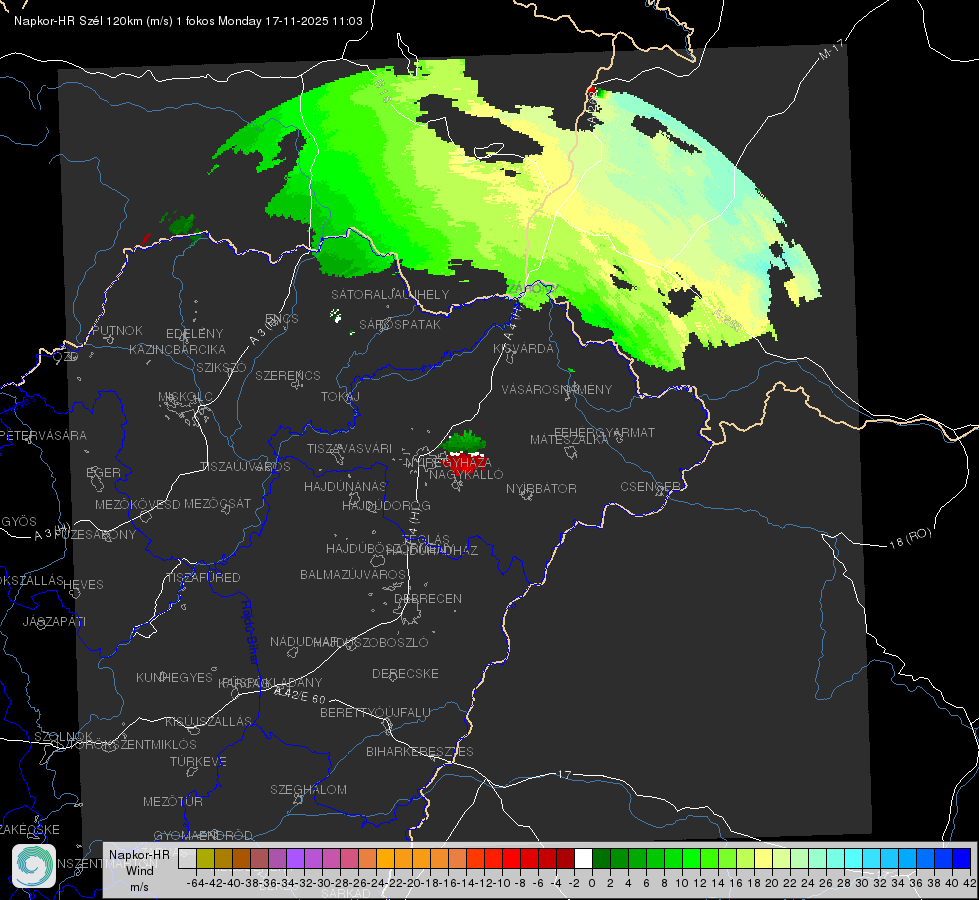979x900 pixels.
Task: Click the HAJDÚNÁNÁS city label
Action: [x=345, y=486]
